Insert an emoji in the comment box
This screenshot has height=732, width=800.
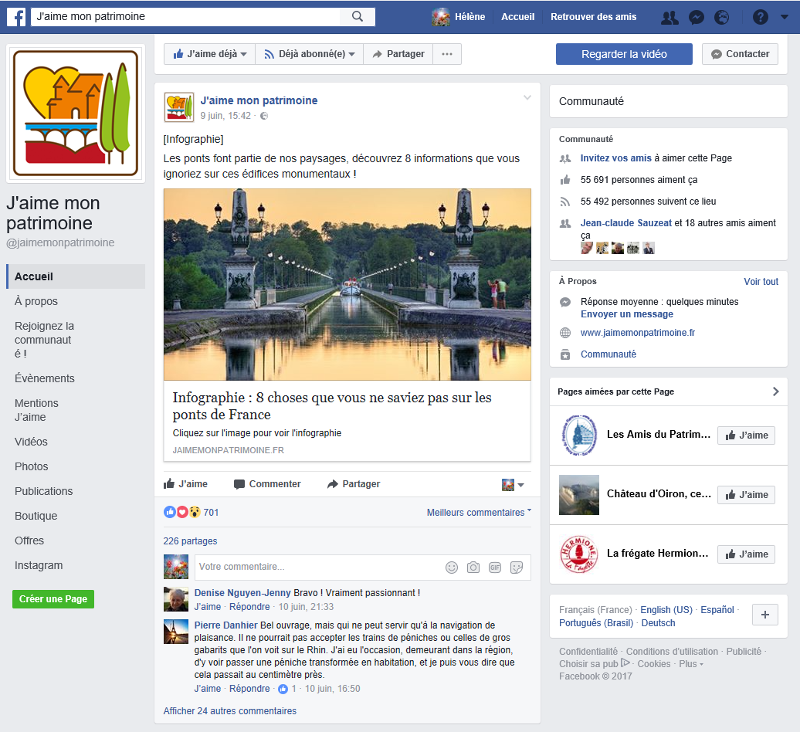[x=451, y=567]
